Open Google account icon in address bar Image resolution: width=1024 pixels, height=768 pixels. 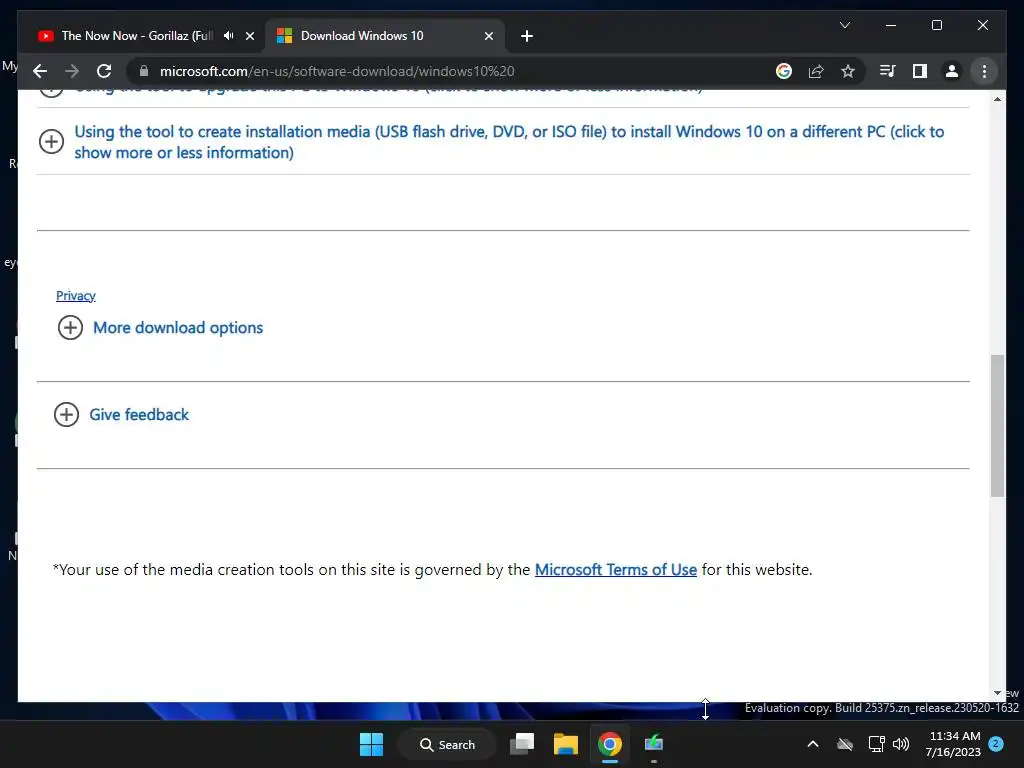pyautogui.click(x=784, y=71)
